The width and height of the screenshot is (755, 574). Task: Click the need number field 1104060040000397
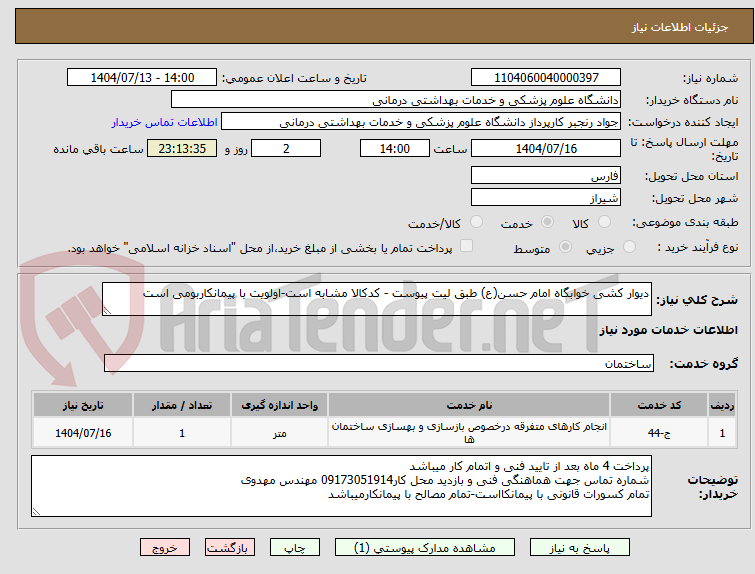tap(546, 78)
